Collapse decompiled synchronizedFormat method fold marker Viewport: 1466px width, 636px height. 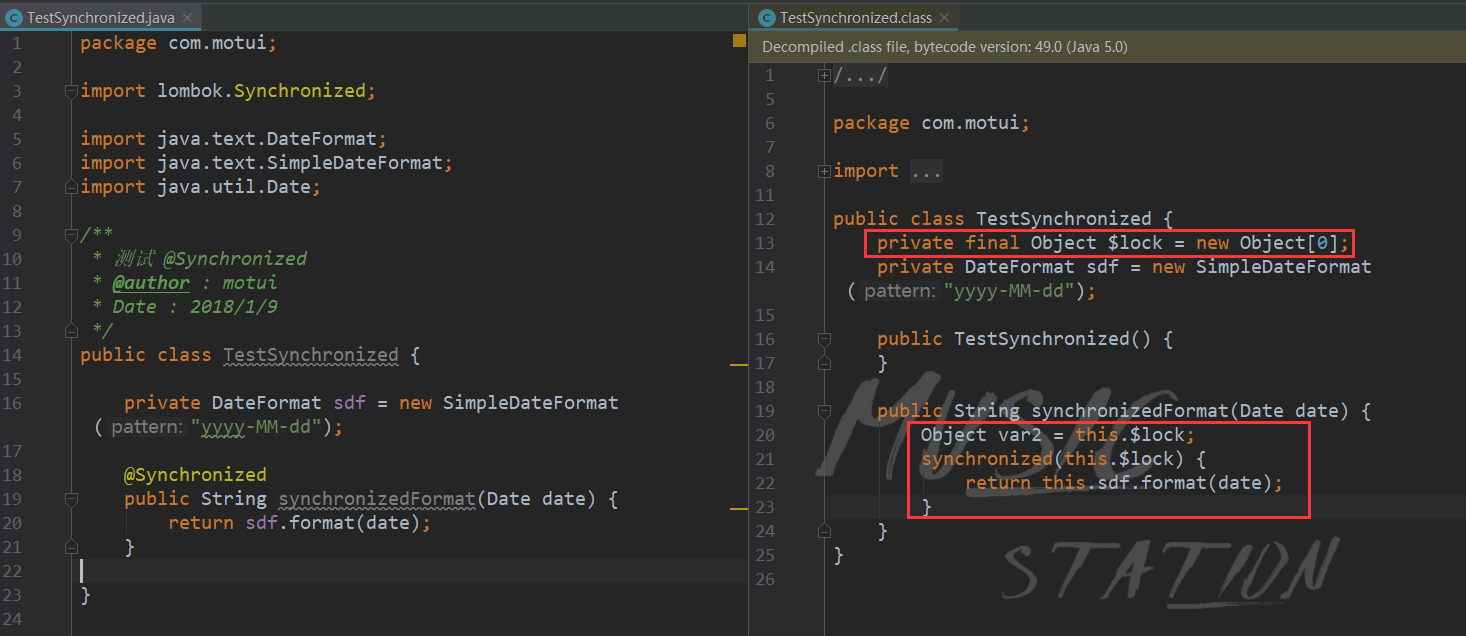pos(824,411)
